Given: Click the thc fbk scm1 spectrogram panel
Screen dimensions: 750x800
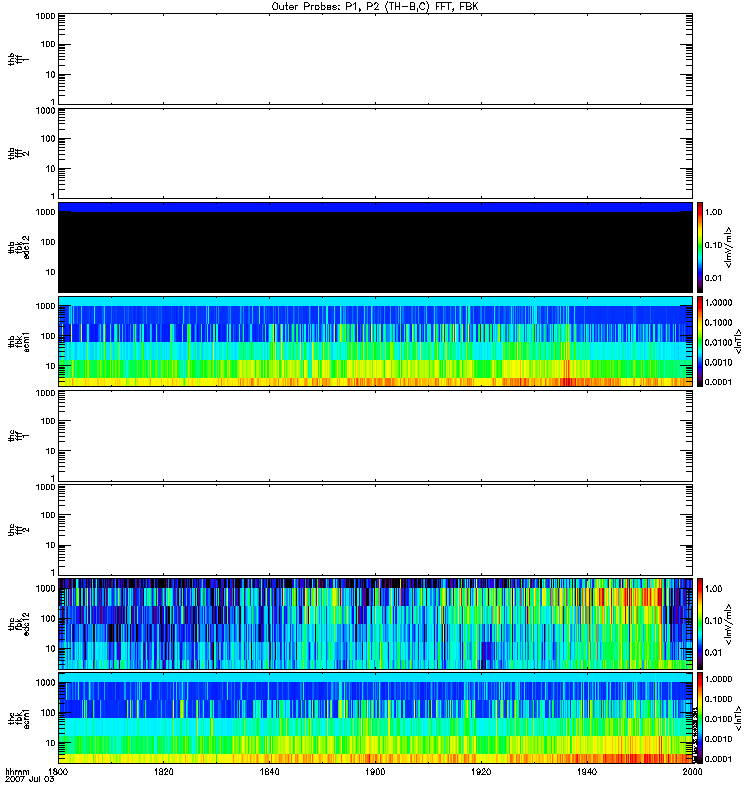Looking at the screenshot, I should coord(375,718).
